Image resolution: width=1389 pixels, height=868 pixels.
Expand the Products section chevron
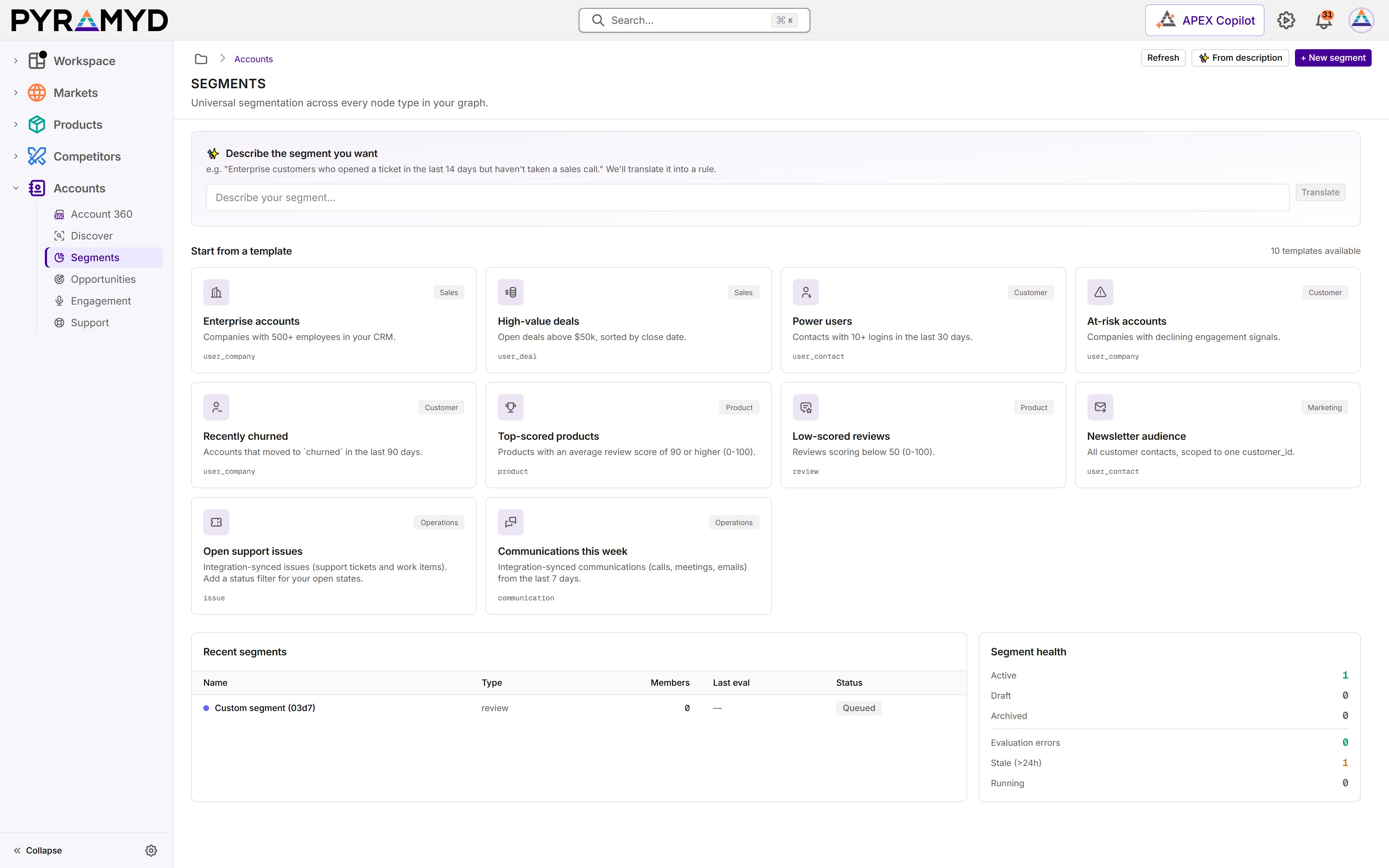[16, 124]
